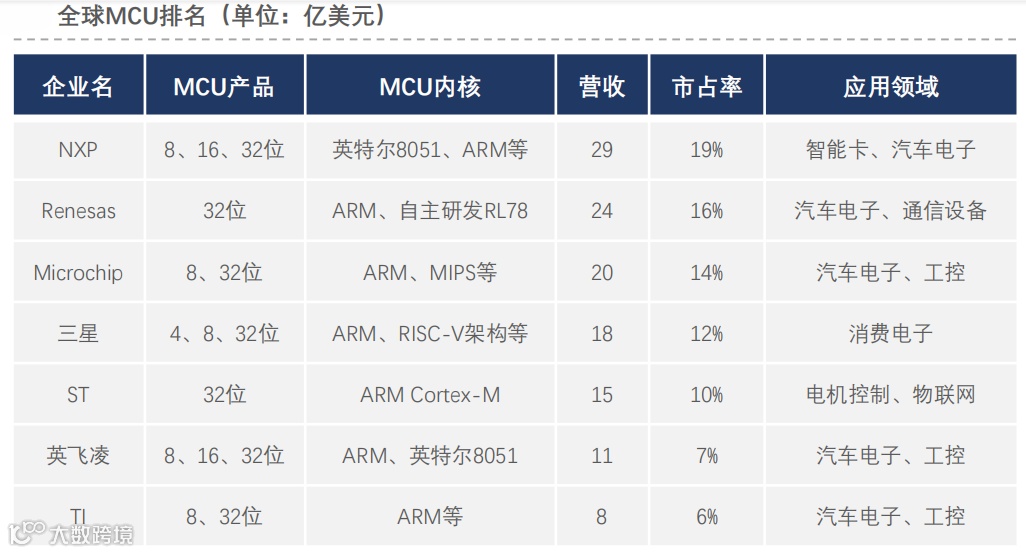Screen dimensions: 1026x553
Task: Click the 应用领域 column header
Action: 891,86
